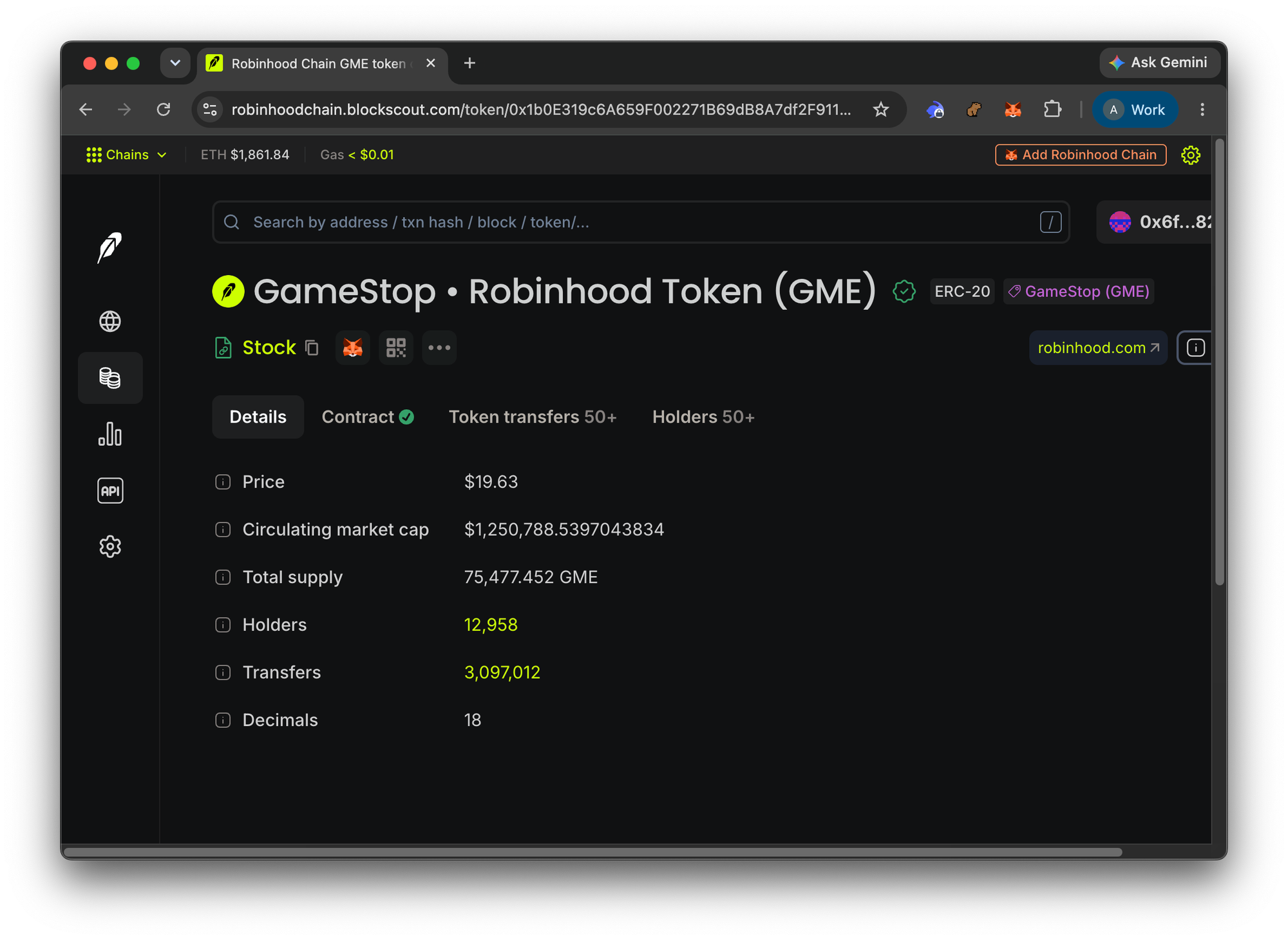The width and height of the screenshot is (1288, 940).
Task: Open the brown browser extension icon
Action: click(974, 110)
